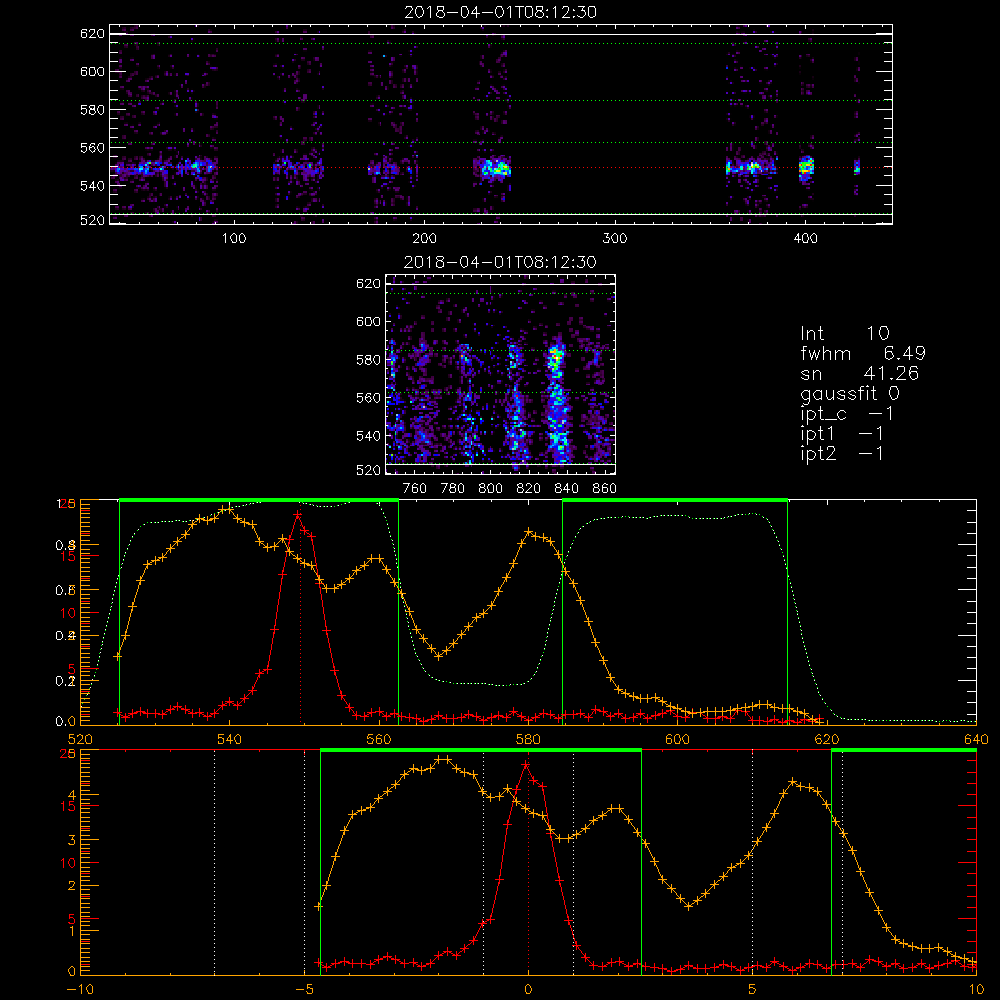1000x1000 pixels.
Task: Click the top plot's 2018-04-01T08:12:30 title
Action: (500, 12)
